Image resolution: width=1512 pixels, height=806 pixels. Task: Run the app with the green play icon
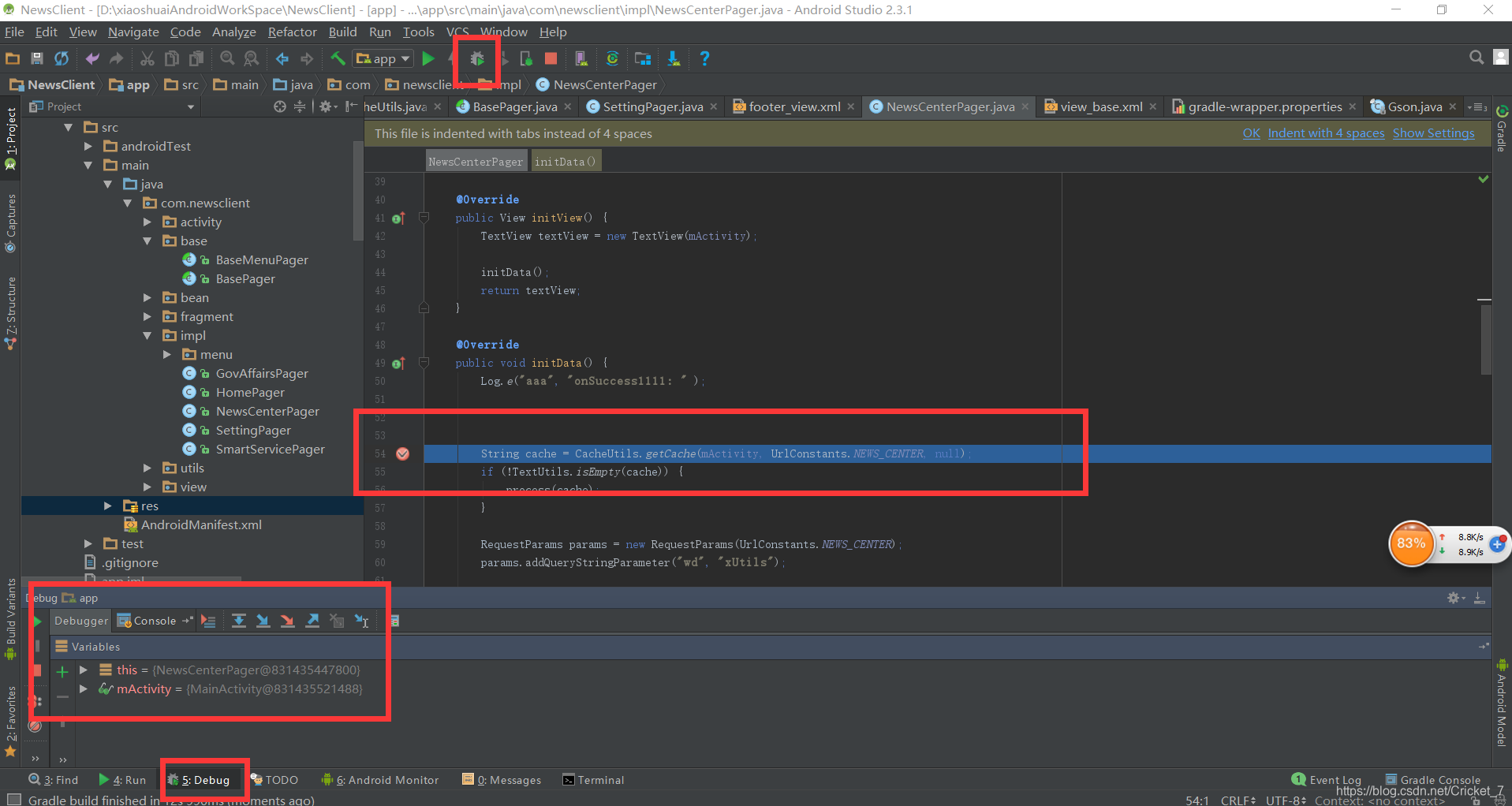tap(428, 58)
